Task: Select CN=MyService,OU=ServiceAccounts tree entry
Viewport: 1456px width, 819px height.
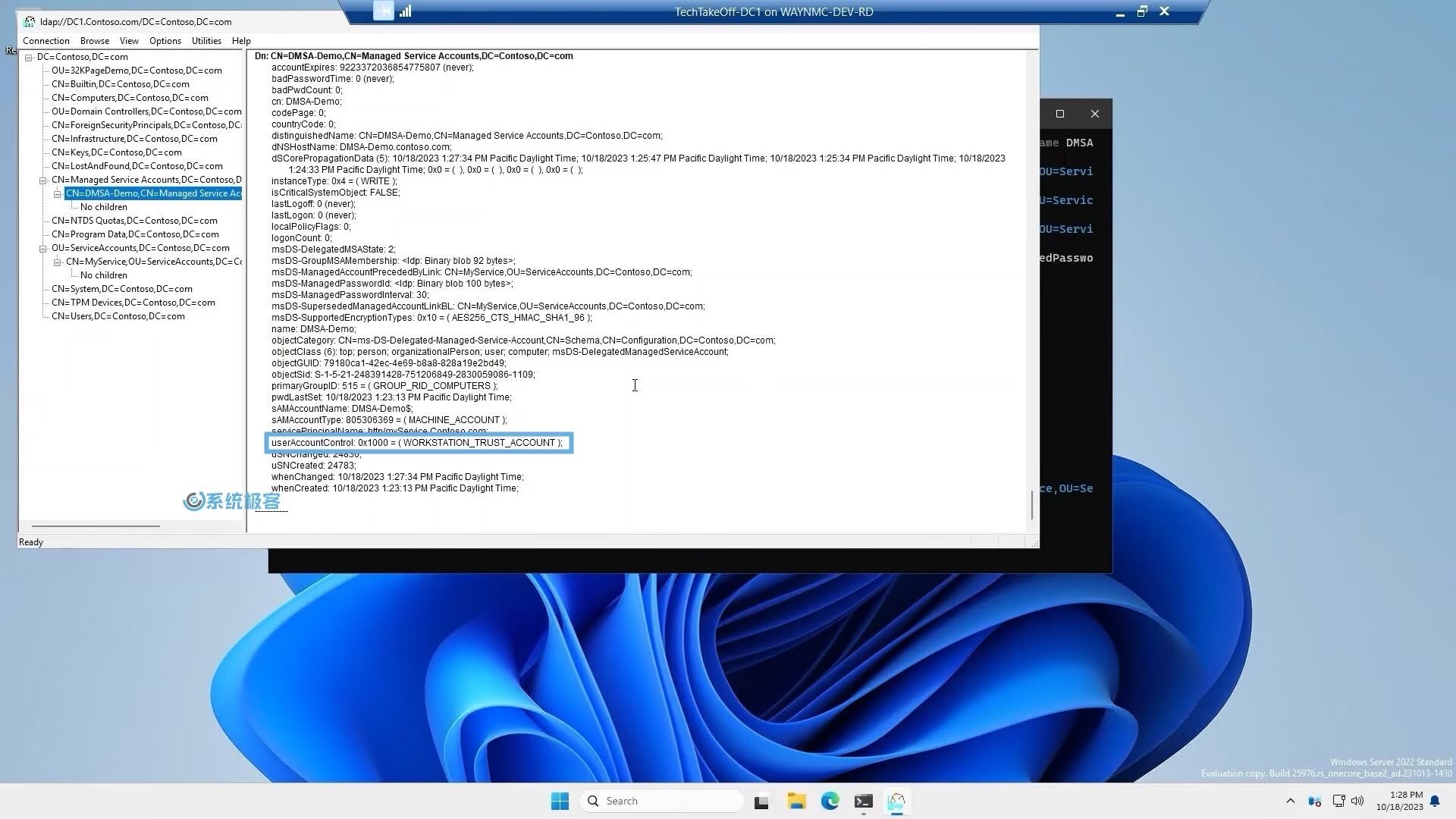Action: pyautogui.click(x=154, y=262)
